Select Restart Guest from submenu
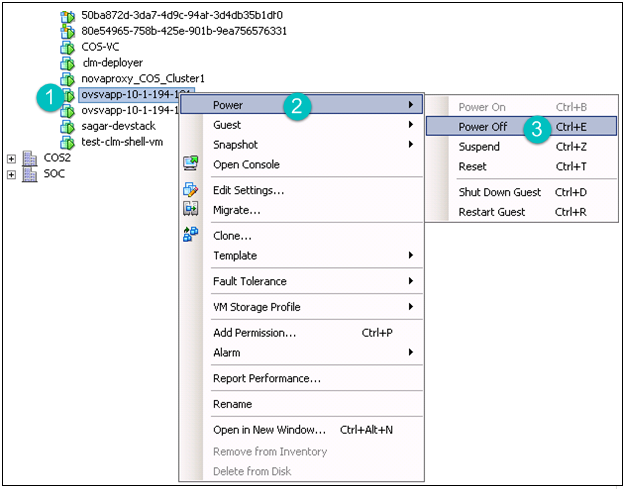The image size is (624, 489). point(492,212)
